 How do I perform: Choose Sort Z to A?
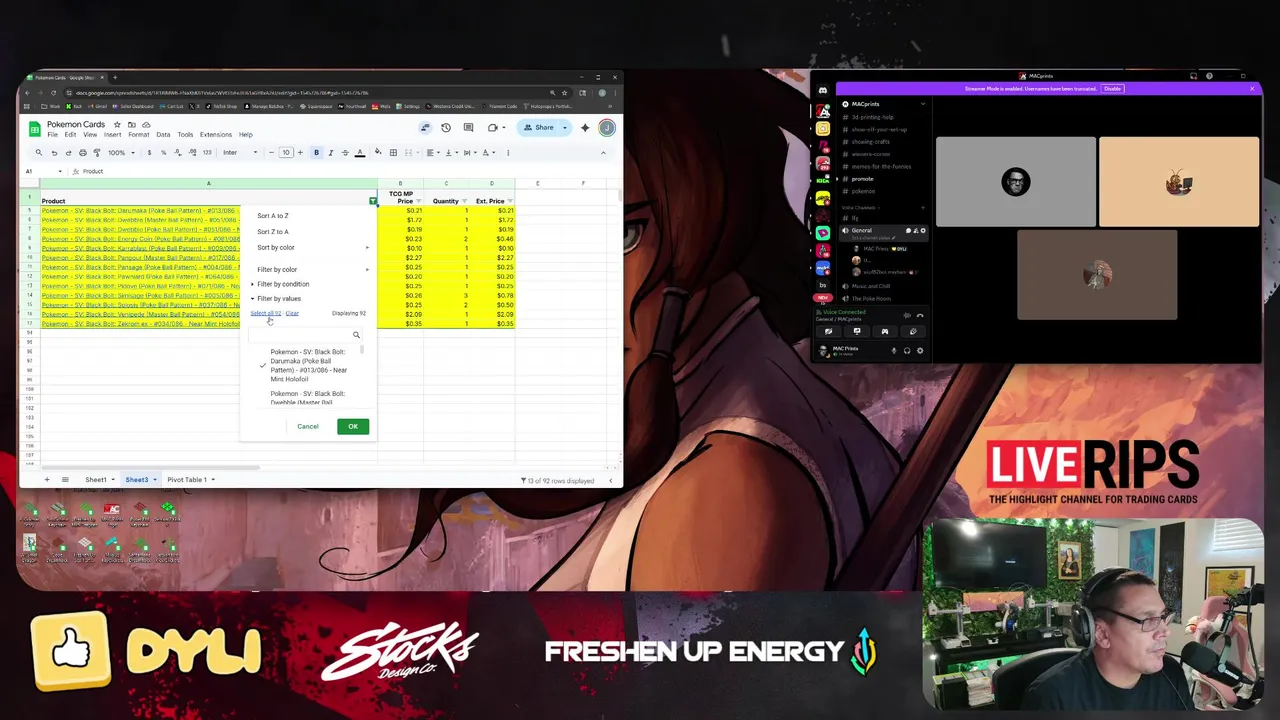tap(273, 232)
